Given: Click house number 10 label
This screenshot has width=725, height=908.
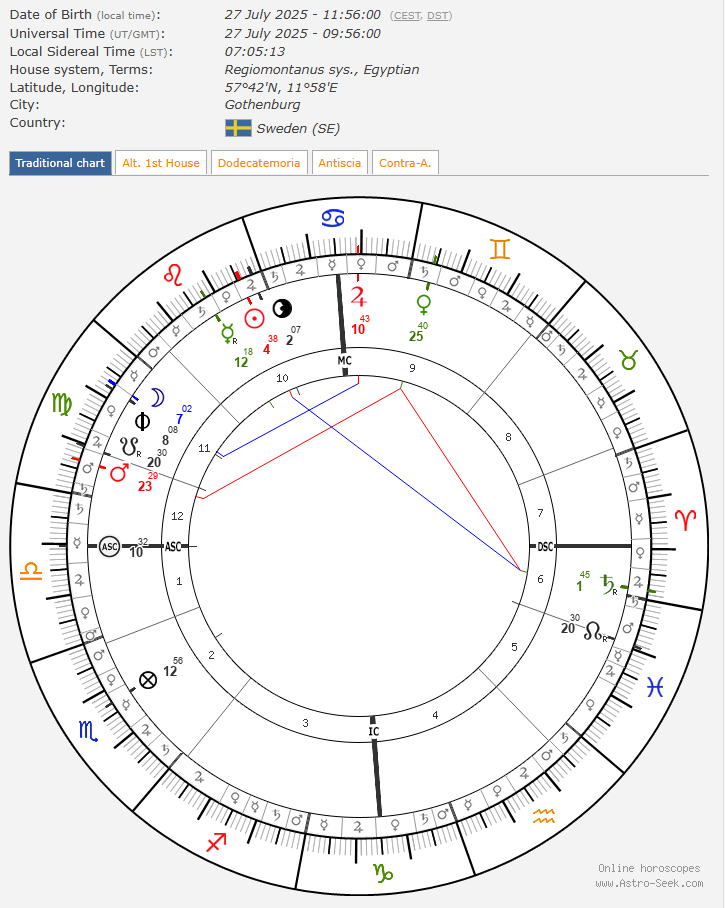Looking at the screenshot, I should point(282,378).
